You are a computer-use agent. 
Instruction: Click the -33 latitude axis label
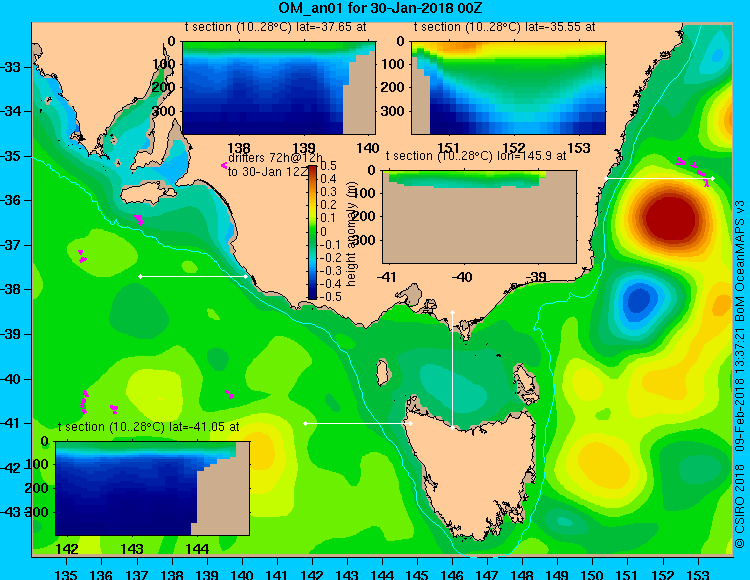11,66
